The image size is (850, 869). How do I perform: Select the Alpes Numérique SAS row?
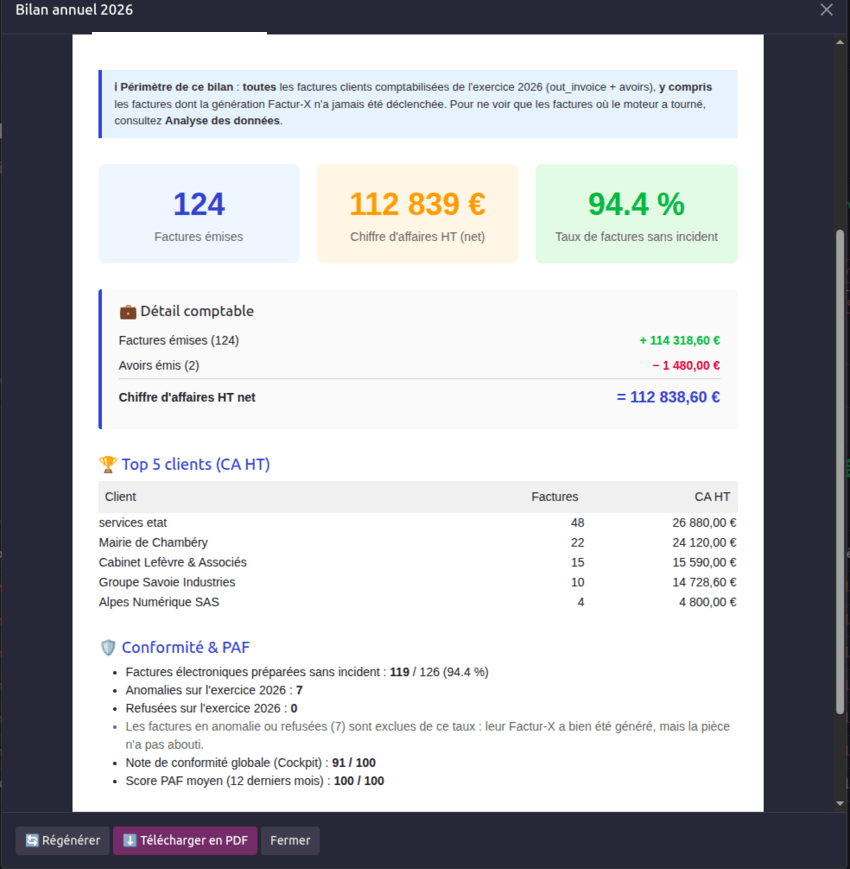pos(418,602)
